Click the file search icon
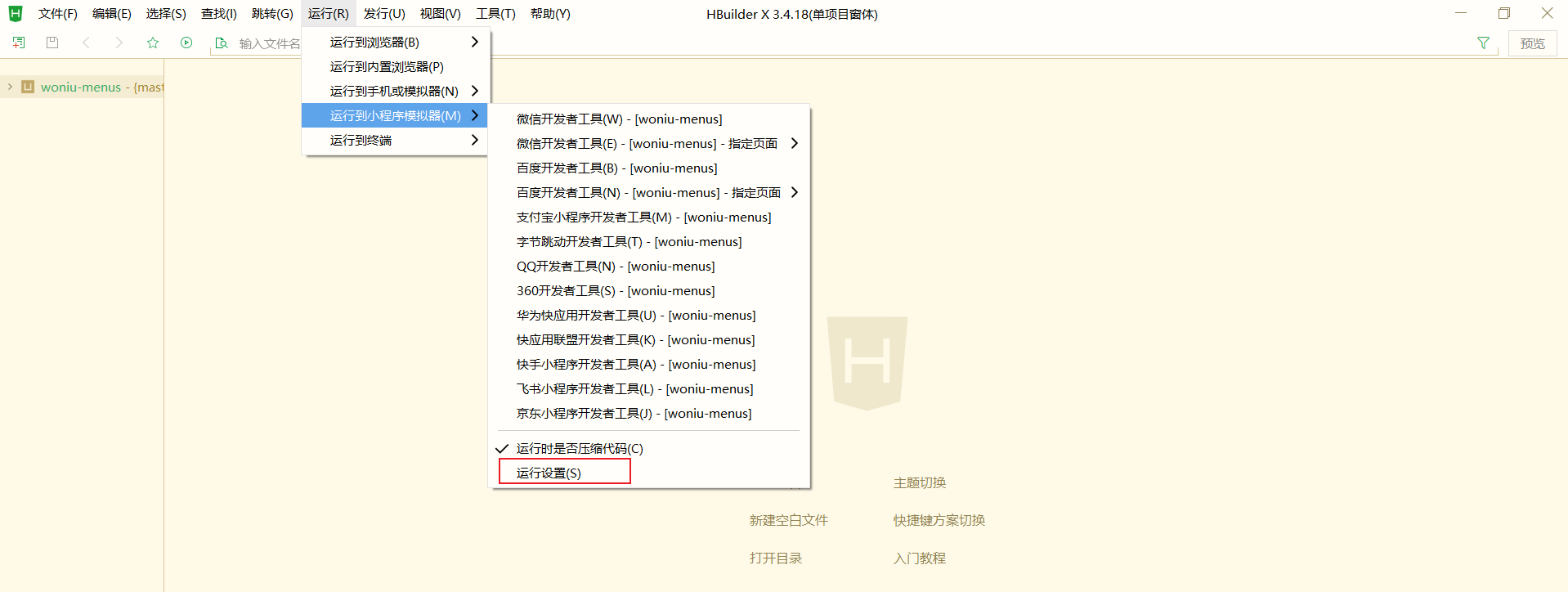1568x592 pixels. pos(222,43)
